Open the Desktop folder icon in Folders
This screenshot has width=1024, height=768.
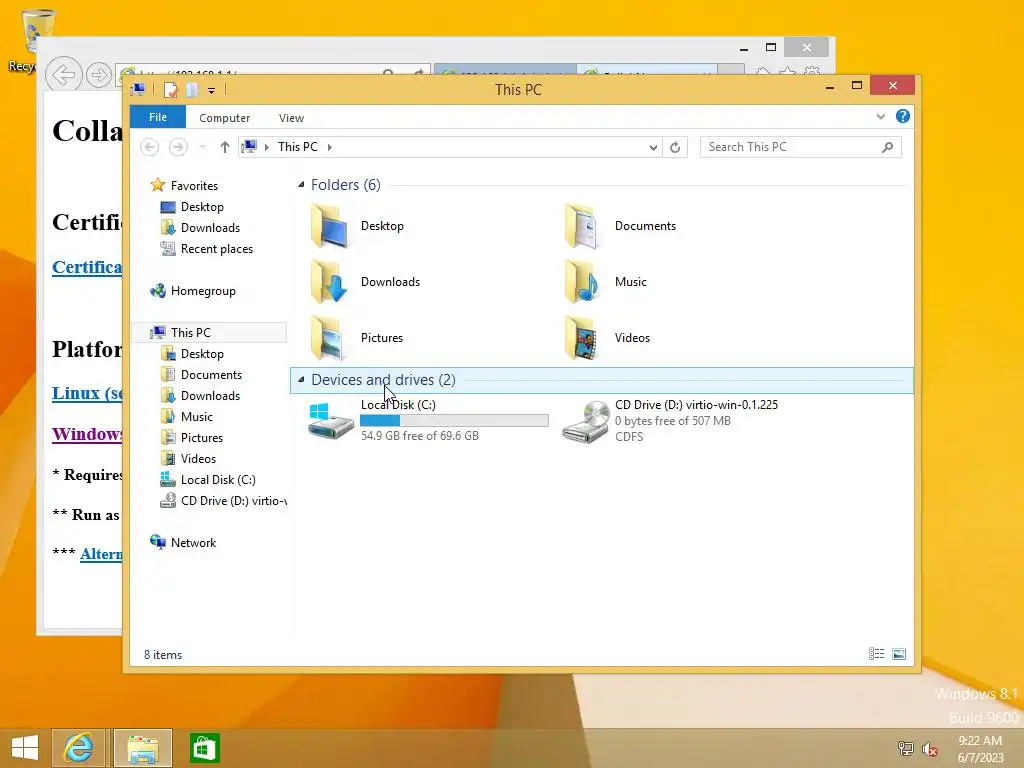pos(329,226)
